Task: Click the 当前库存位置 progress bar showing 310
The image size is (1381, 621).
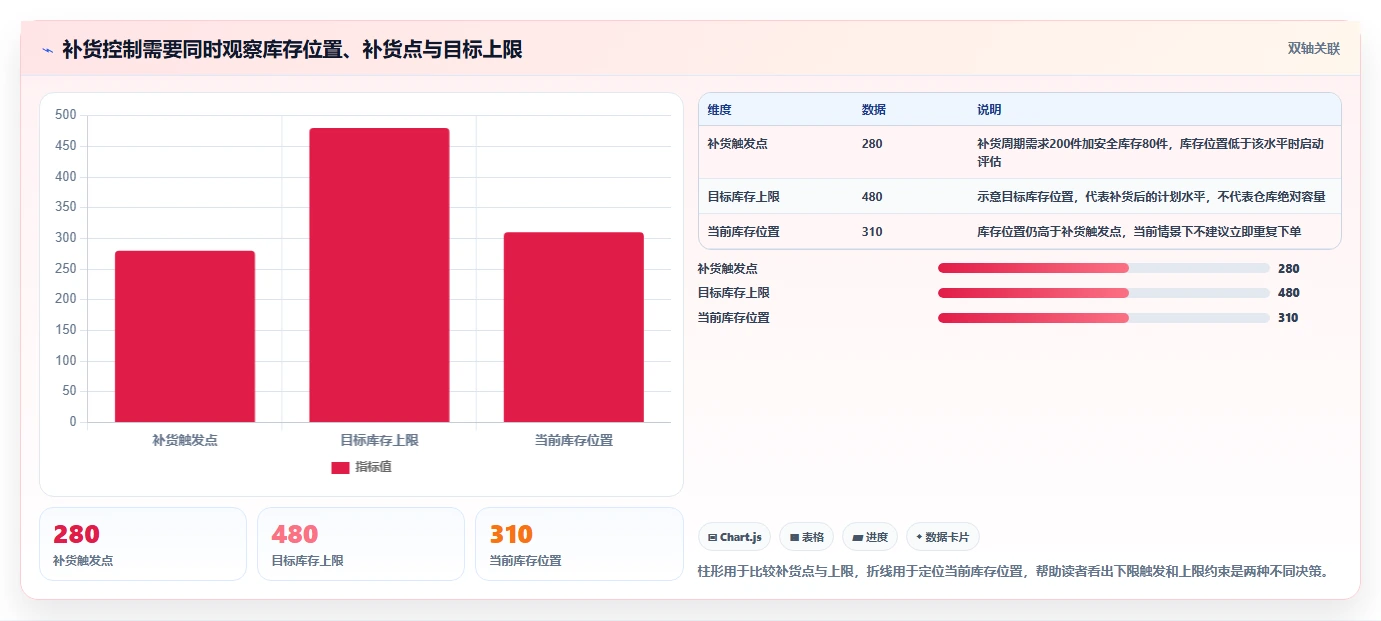Action: pyautogui.click(x=1104, y=318)
